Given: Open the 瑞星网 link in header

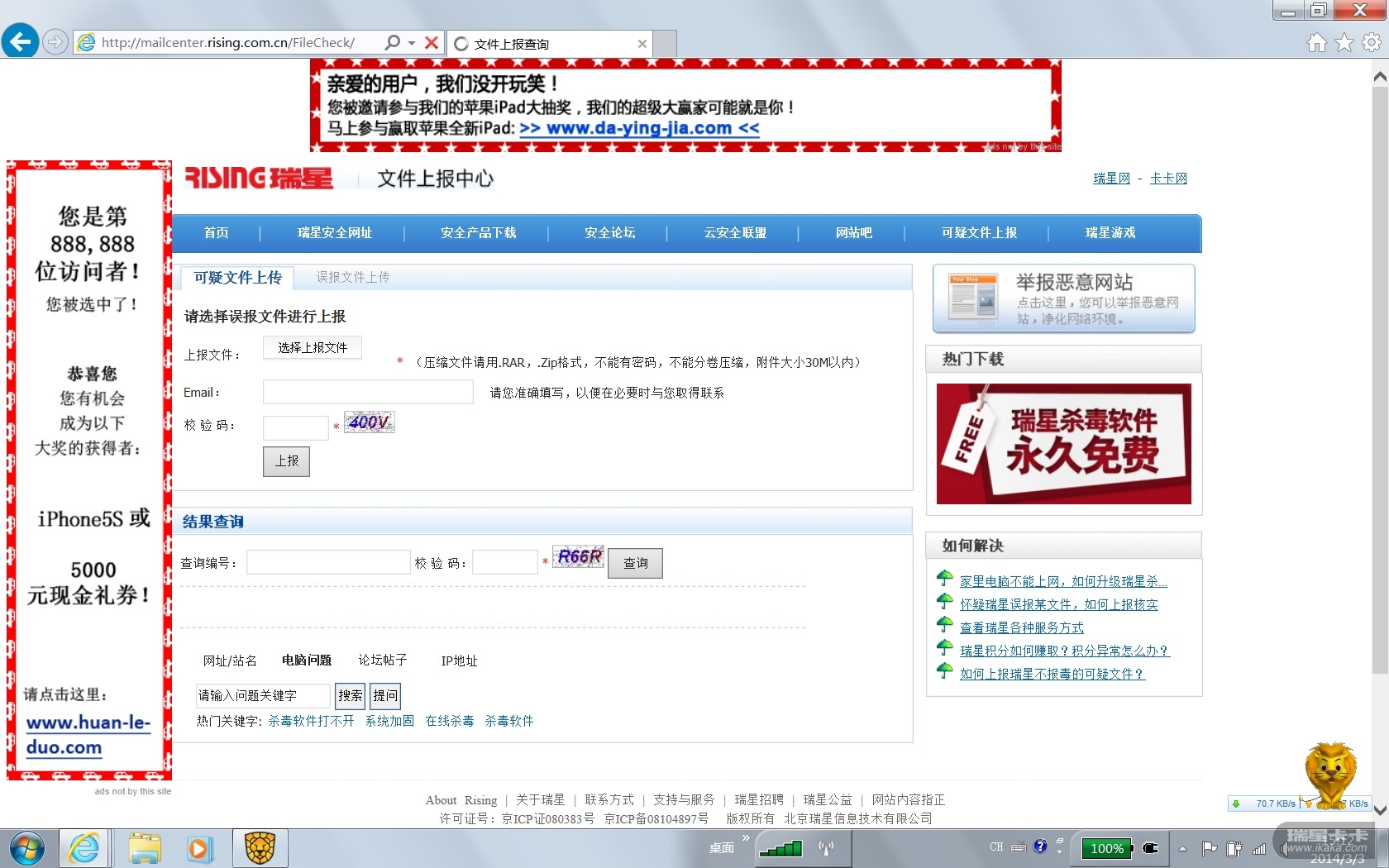Looking at the screenshot, I should (1111, 179).
